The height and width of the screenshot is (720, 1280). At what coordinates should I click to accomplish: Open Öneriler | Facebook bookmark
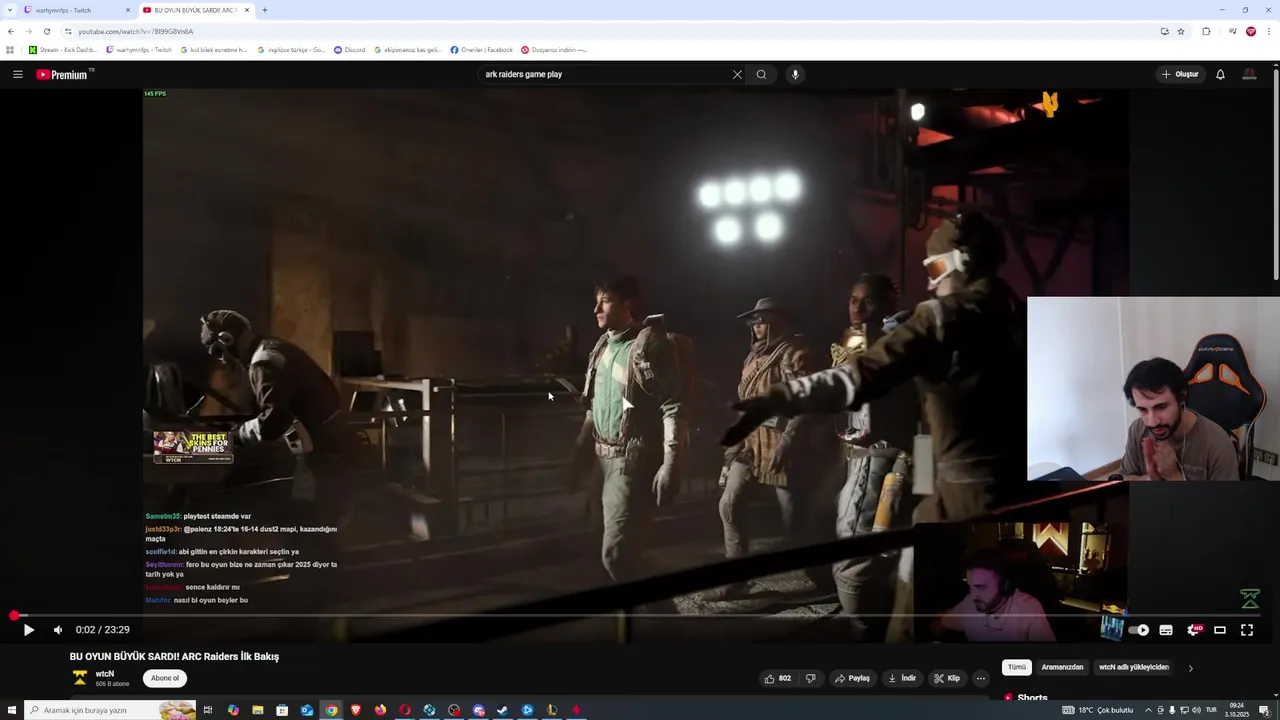(482, 49)
